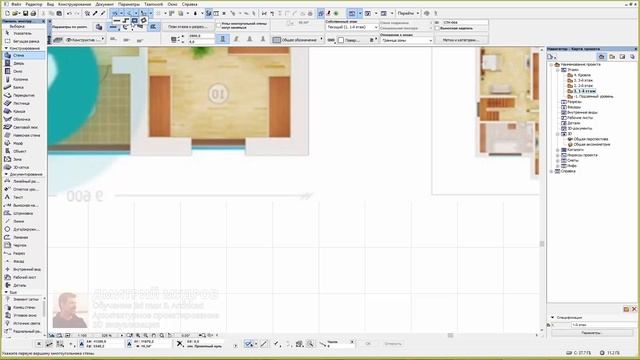Open the Граница зоны dropdown
This screenshot has height=360, width=640.
(407, 40)
